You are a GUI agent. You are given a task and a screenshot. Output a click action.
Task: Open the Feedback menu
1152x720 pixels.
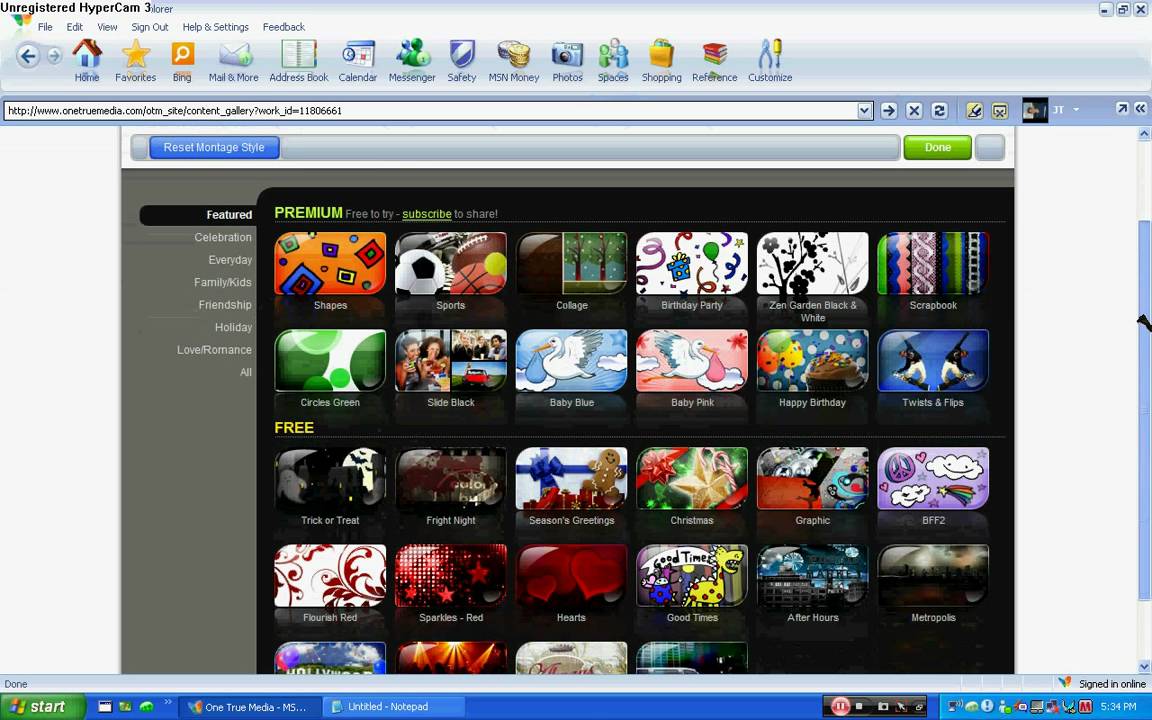click(284, 27)
